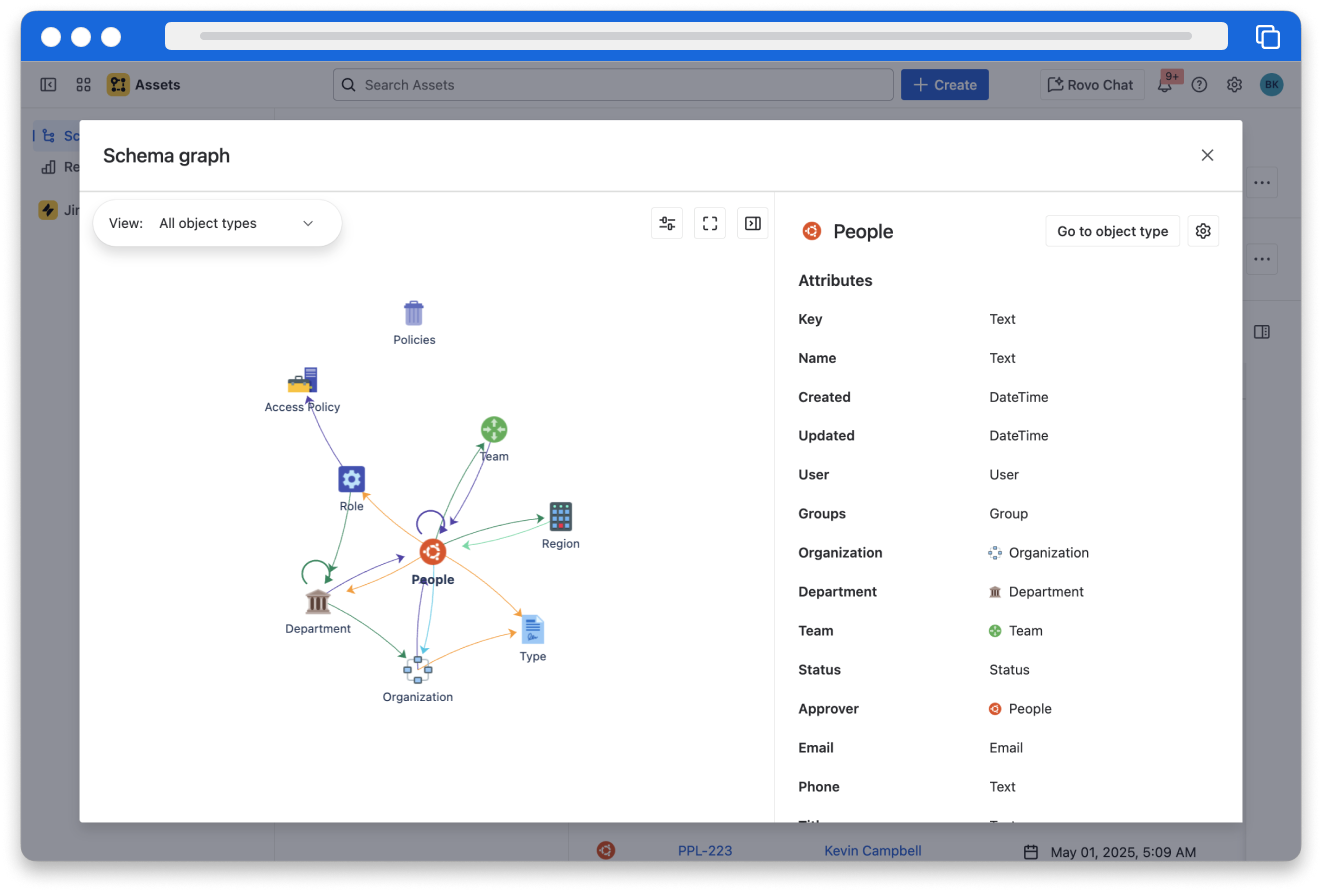Screen dimensions: 1322x892
Task: Click Go to object type button
Action: (1112, 231)
